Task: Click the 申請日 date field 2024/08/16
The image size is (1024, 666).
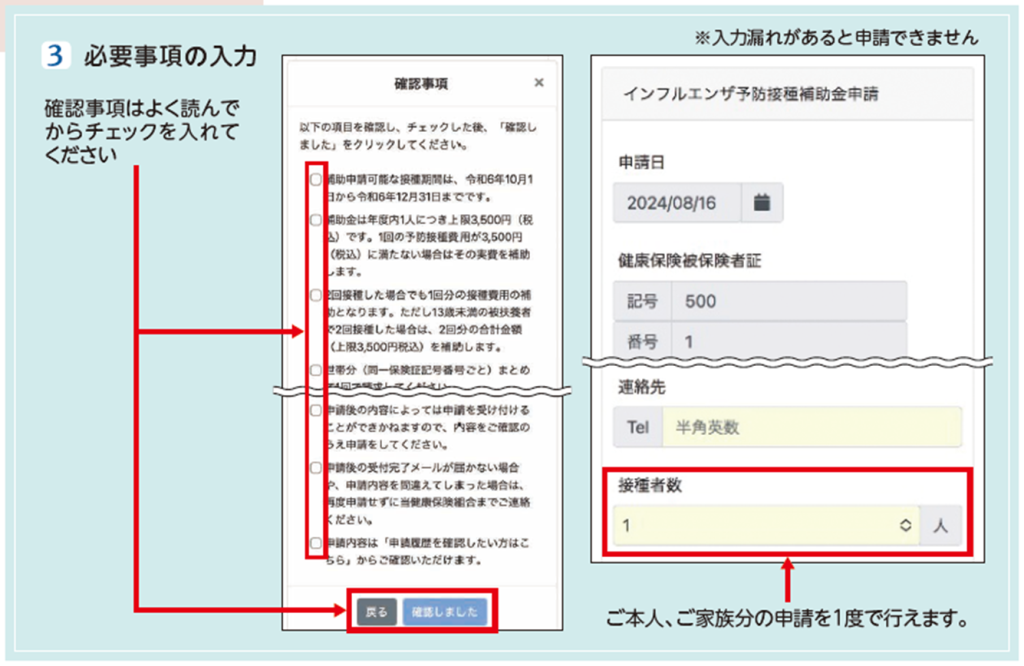Action: tap(677, 203)
